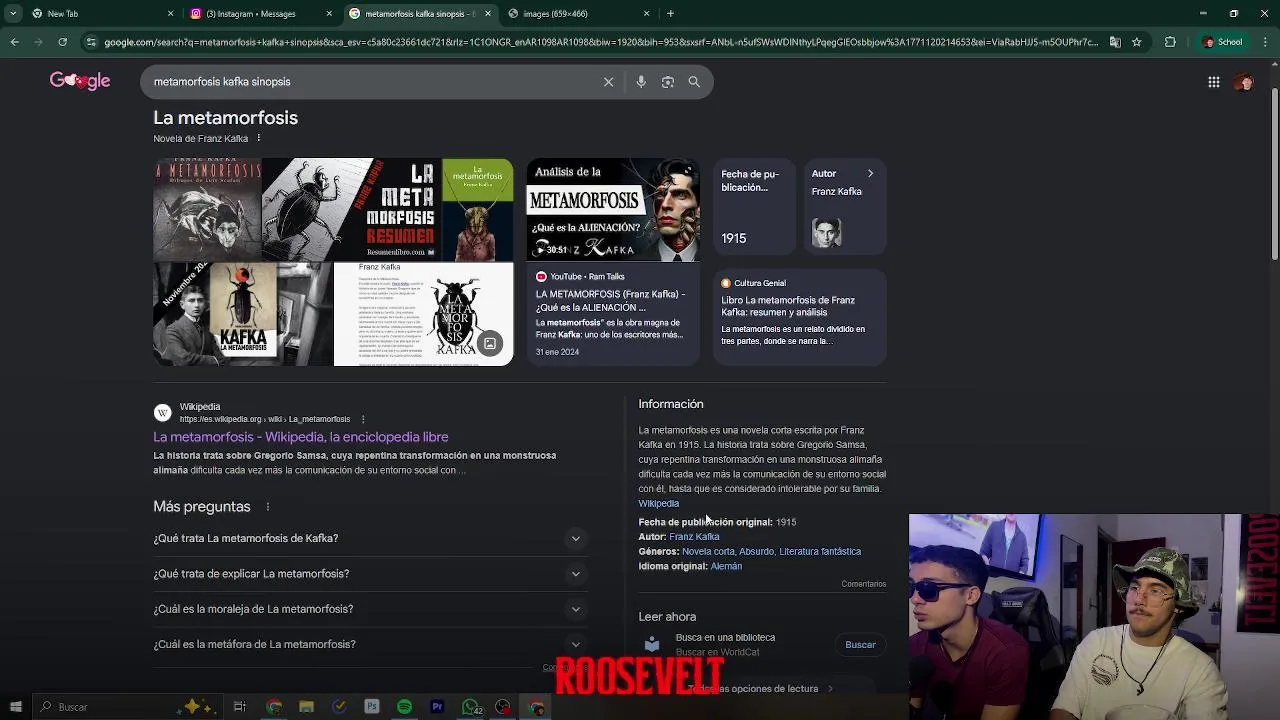
Task: Open the Wikipedia source link under Información
Action: 658,503
